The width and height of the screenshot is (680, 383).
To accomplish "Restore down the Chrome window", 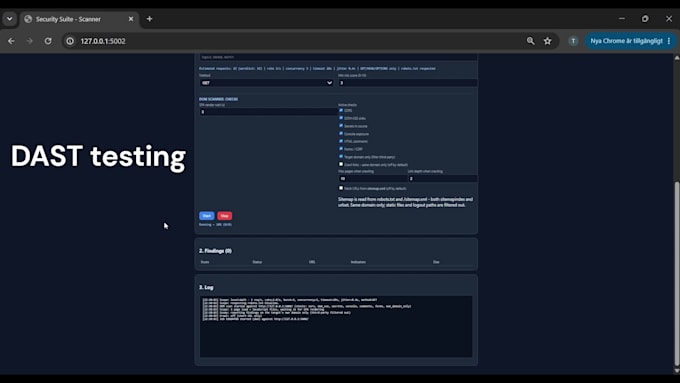I will point(645,19).
